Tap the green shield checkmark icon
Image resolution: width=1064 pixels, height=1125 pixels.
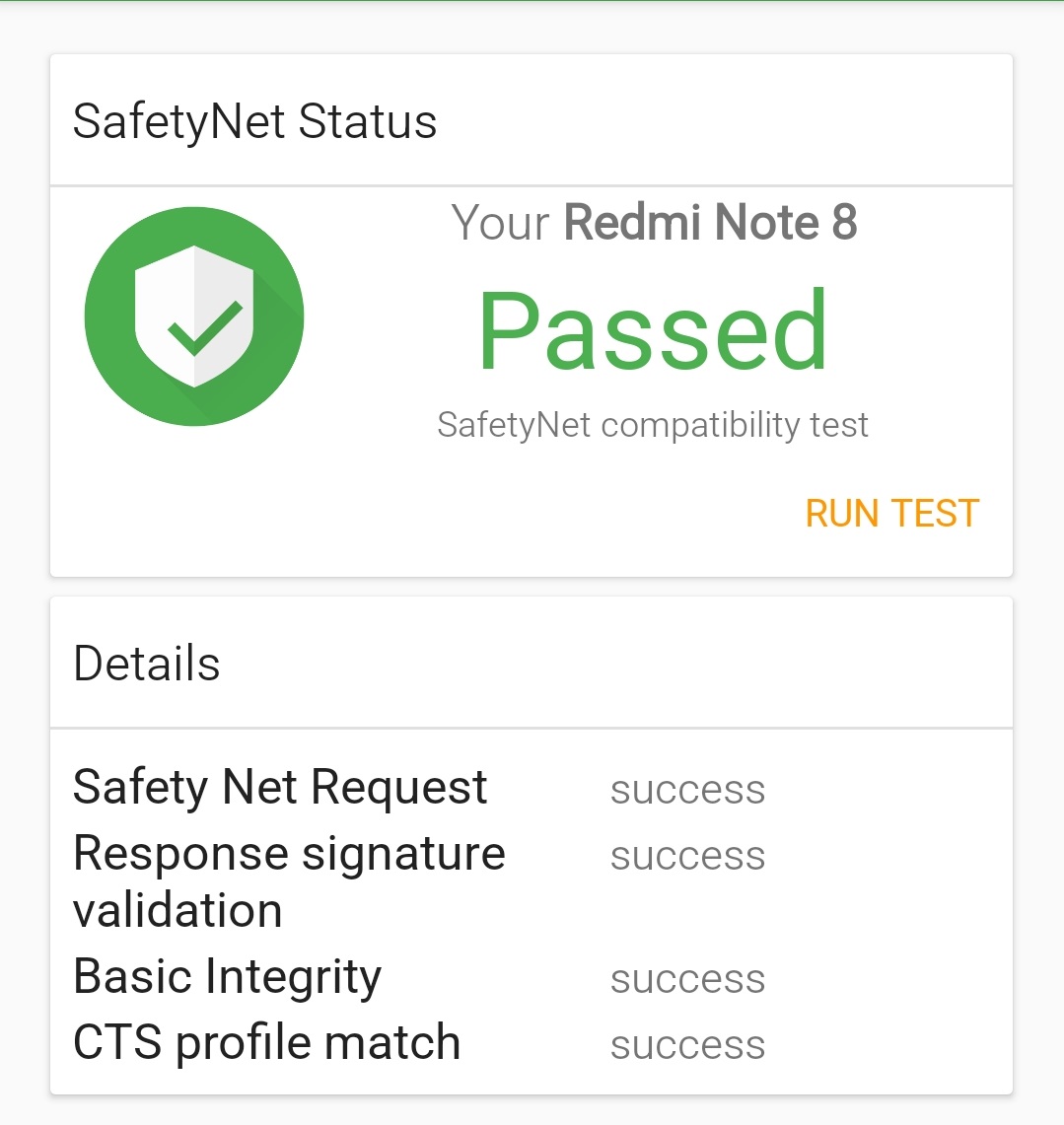(x=194, y=316)
